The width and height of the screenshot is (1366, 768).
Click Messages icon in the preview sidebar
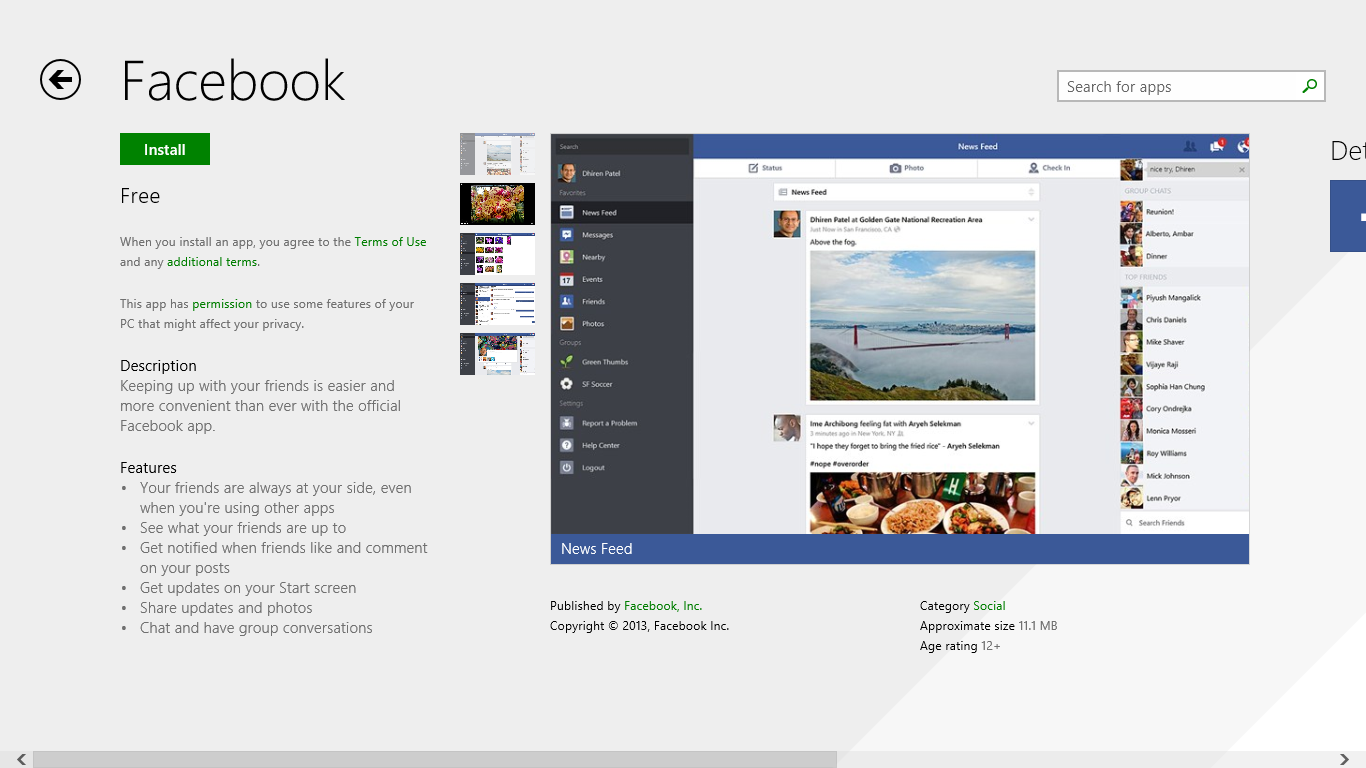[567, 235]
